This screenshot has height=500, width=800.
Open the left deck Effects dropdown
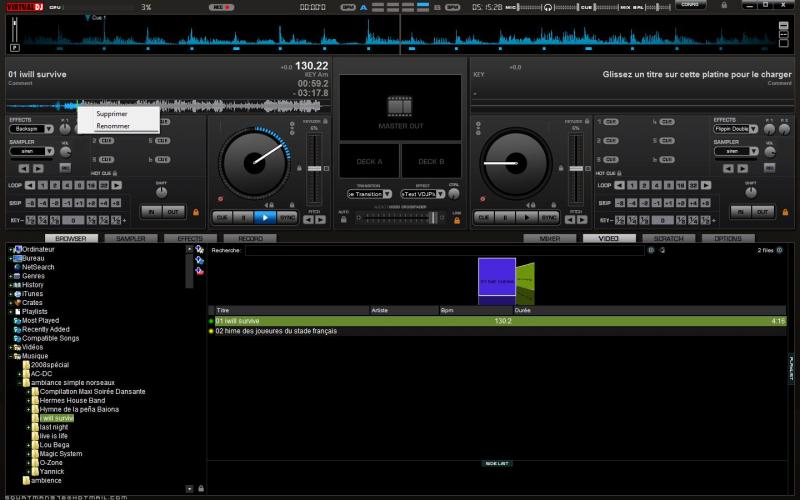(x=31, y=129)
